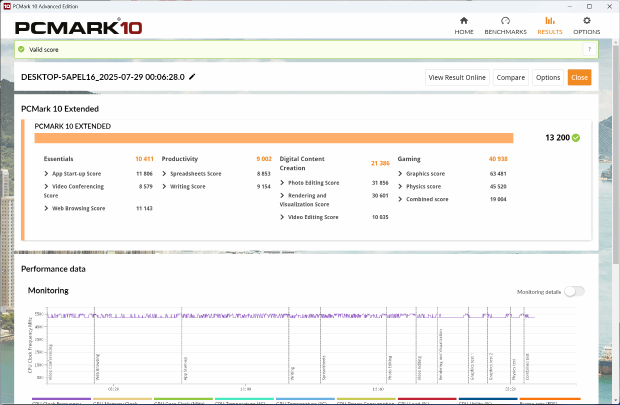Click the green Valid score checkmark
The height and width of the screenshot is (405, 620).
tap(21, 49)
